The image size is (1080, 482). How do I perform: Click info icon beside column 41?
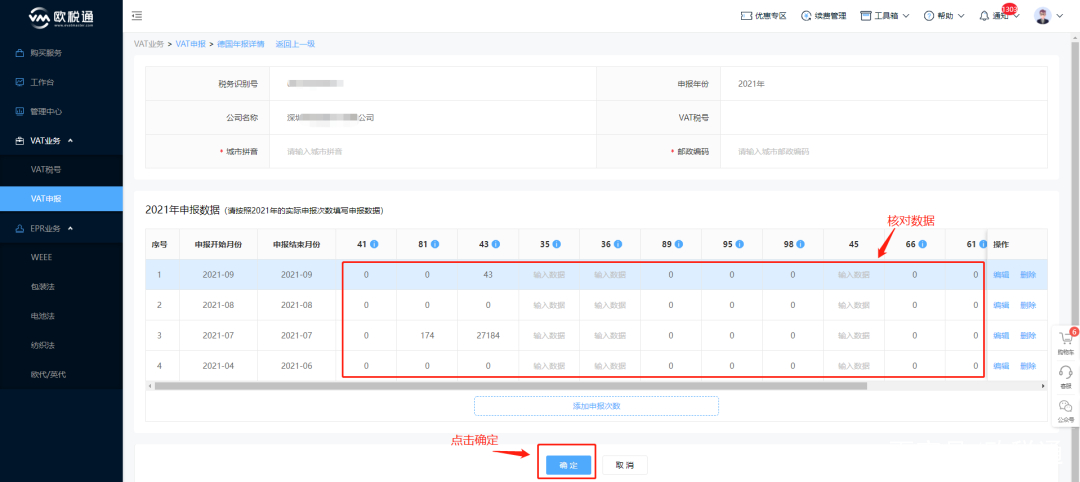(375, 244)
